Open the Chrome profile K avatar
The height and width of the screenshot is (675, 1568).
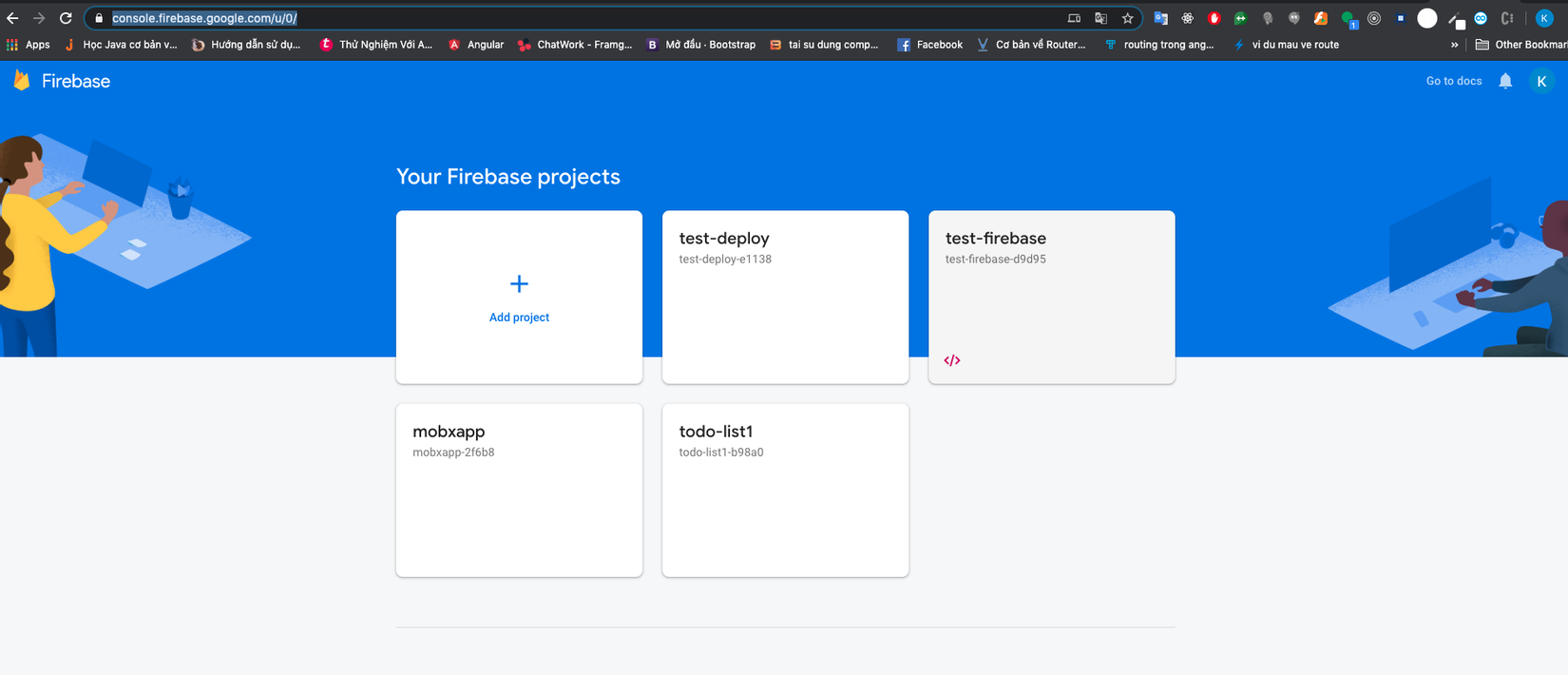[x=1544, y=18]
